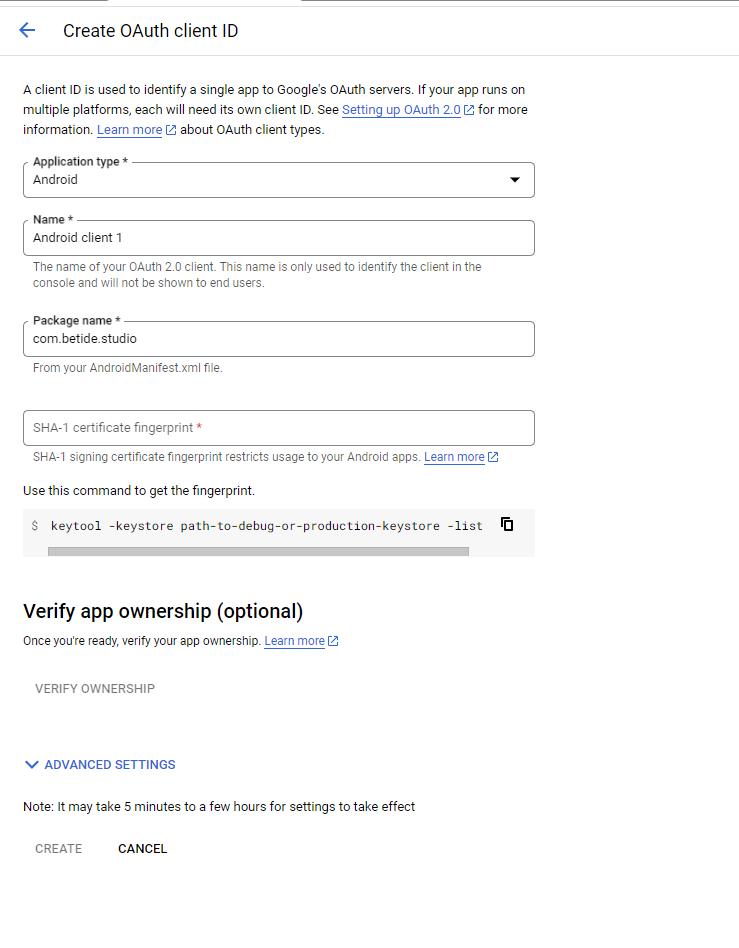This screenshot has height=948, width=739.
Task: Click the Name input field
Action: (278, 238)
